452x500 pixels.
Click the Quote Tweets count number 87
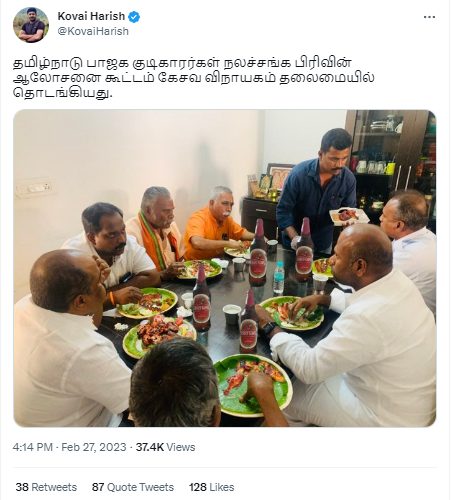(98, 487)
